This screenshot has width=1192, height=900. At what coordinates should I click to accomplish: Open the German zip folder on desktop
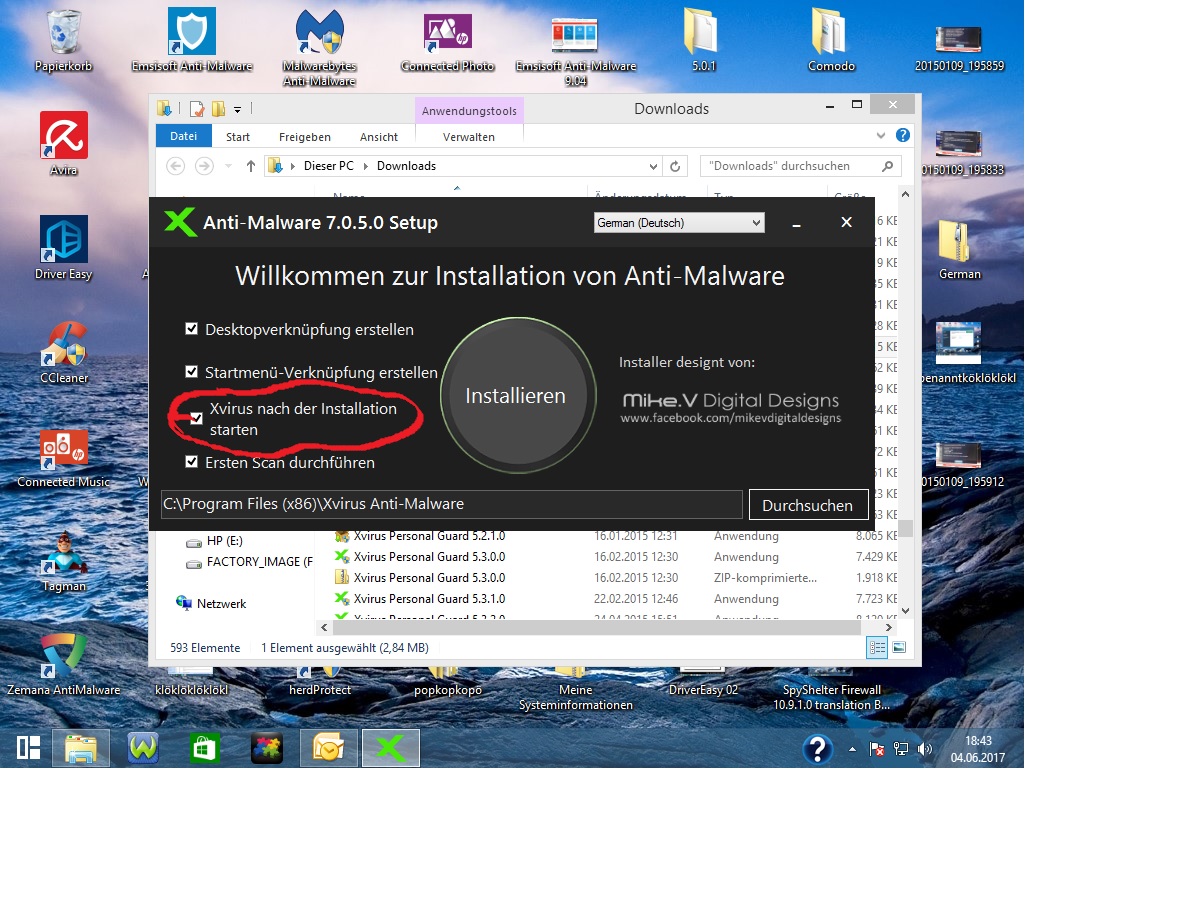[x=959, y=249]
